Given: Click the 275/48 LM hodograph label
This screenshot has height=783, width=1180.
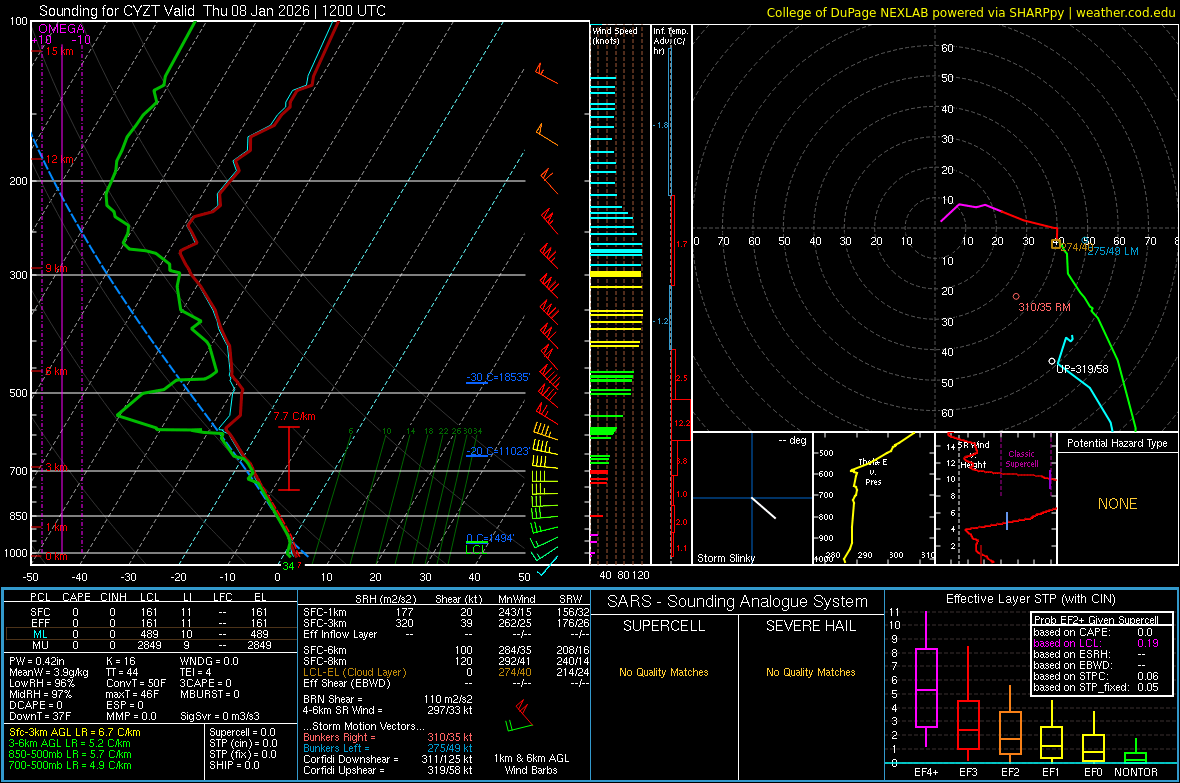Looking at the screenshot, I should (x=1113, y=251).
